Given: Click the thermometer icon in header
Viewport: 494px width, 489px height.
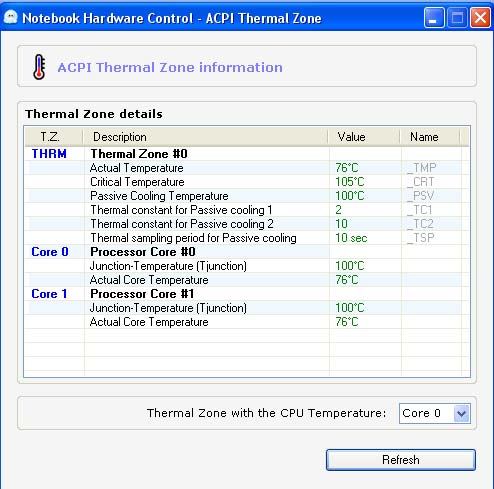Looking at the screenshot, I should pyautogui.click(x=39, y=67).
